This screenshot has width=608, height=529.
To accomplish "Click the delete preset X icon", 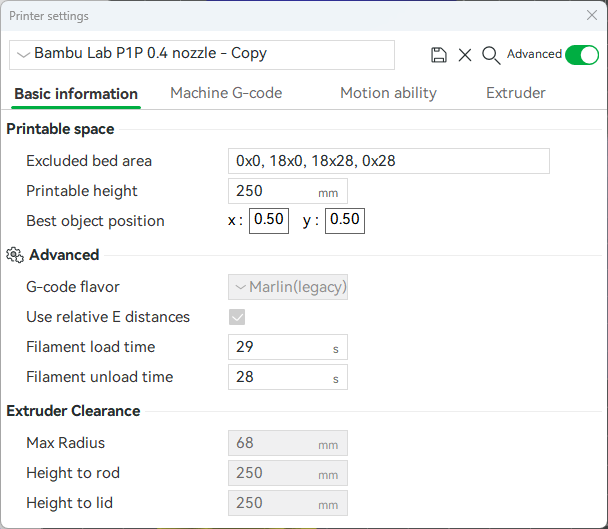I will 465,55.
